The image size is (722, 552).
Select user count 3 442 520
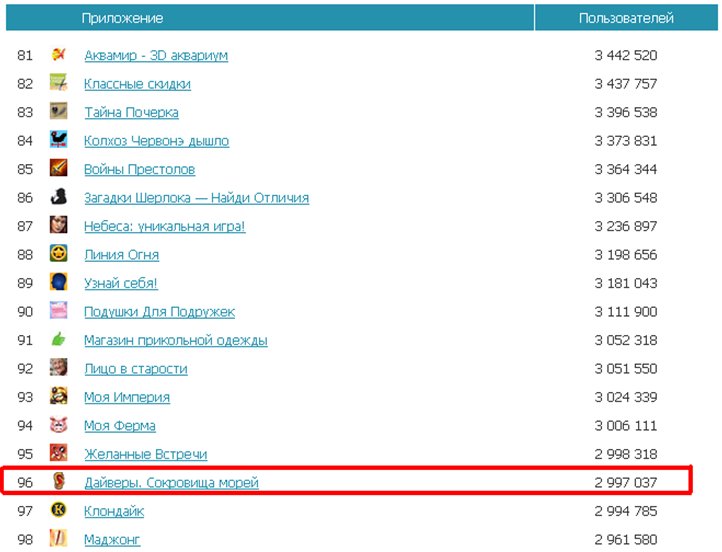(x=626, y=56)
